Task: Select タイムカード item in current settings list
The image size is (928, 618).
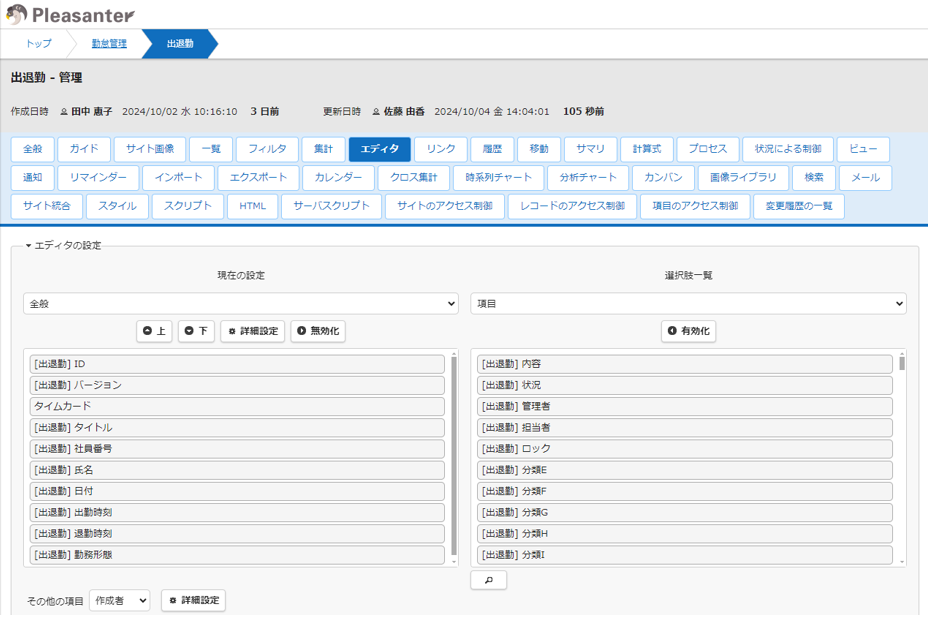Action: (237, 406)
